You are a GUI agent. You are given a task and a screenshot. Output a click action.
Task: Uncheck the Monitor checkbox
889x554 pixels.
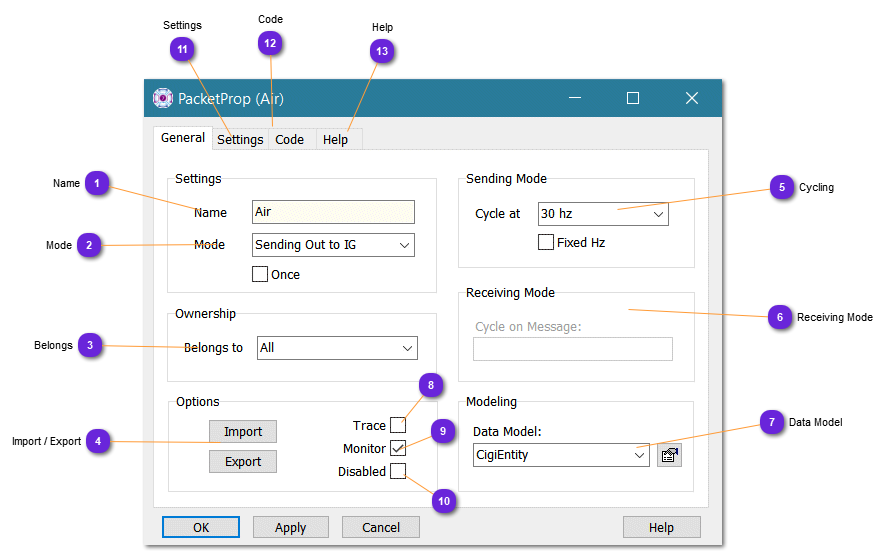click(398, 448)
